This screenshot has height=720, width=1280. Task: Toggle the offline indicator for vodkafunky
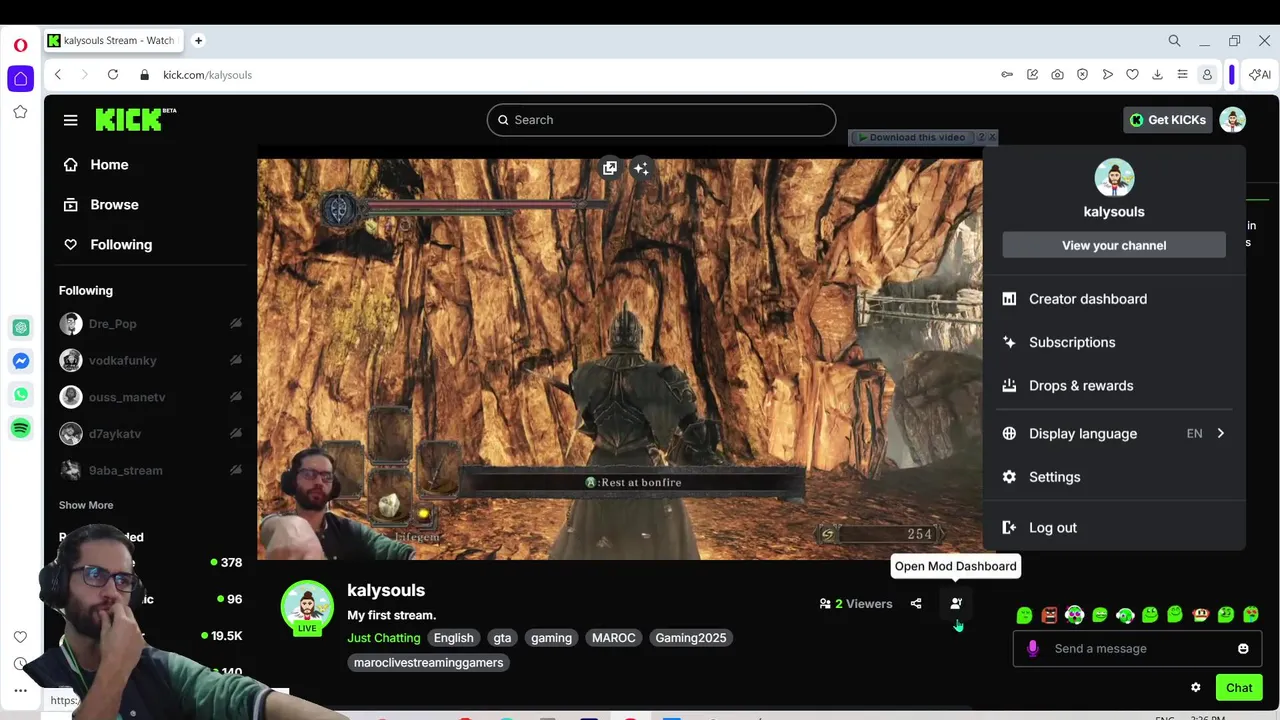(236, 360)
